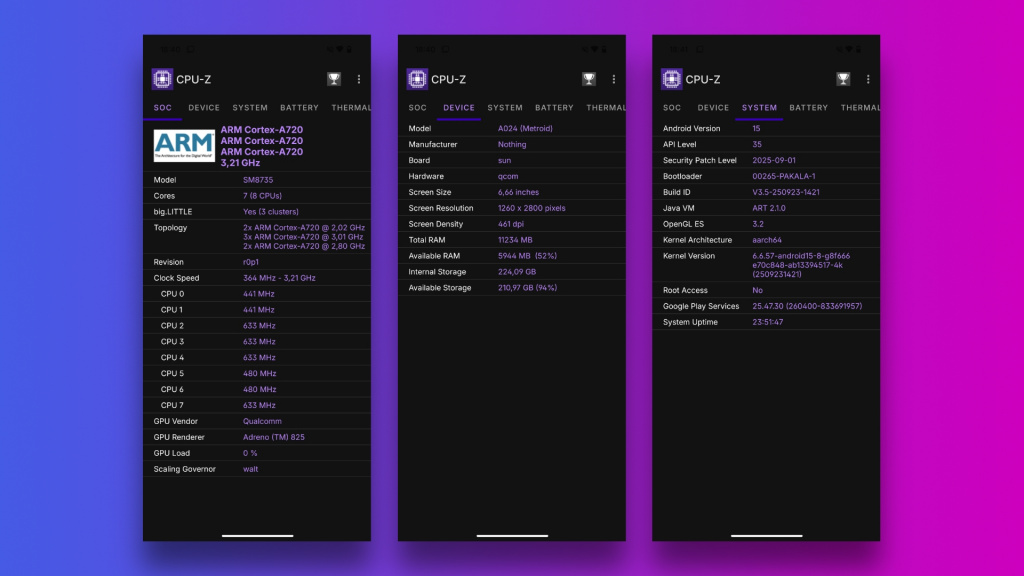Viewport: 1024px width, 576px height.
Task: Open THERMAL tab in right phone
Action: pyautogui.click(x=859, y=108)
